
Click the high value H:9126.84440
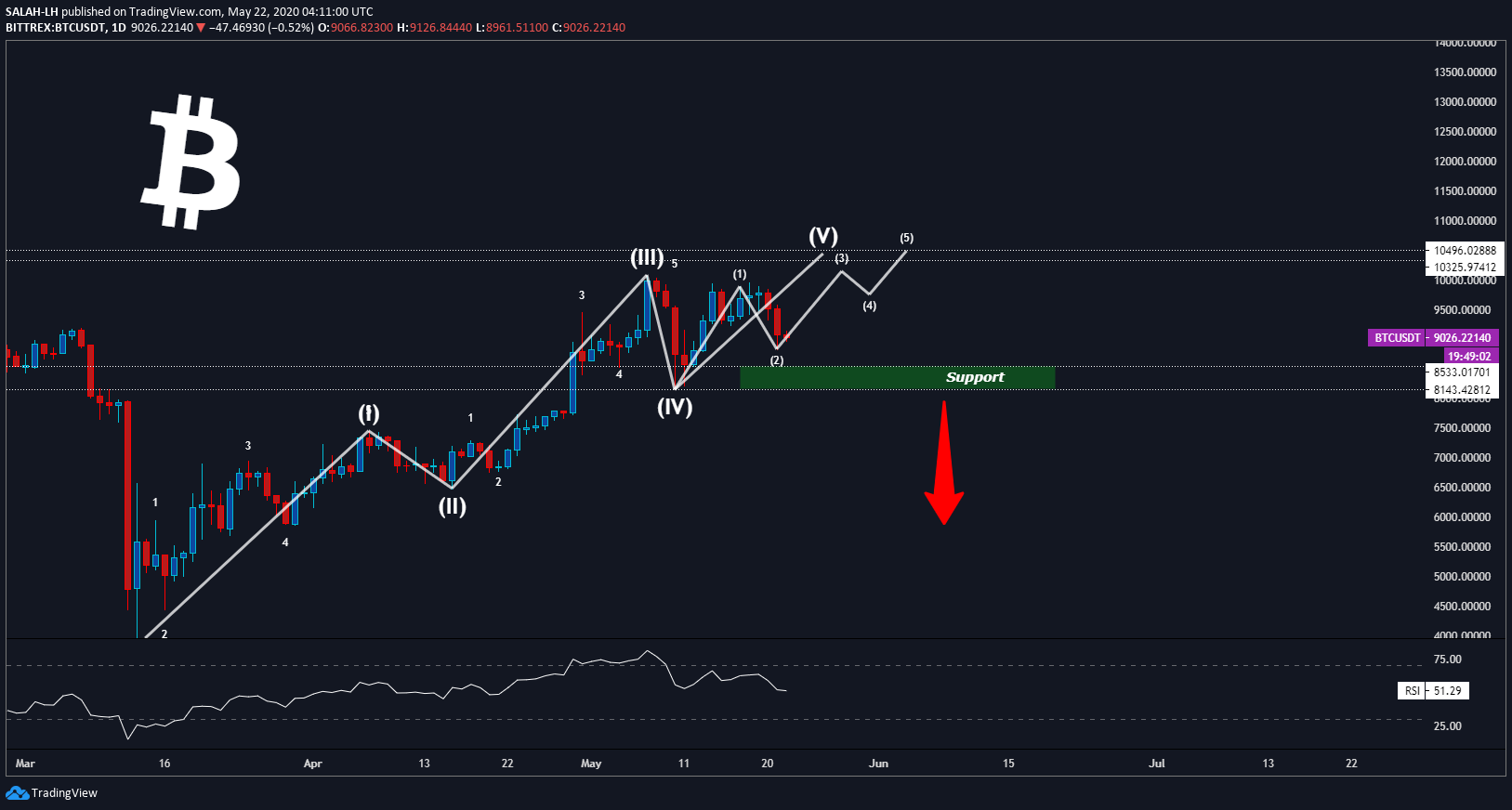(435, 28)
